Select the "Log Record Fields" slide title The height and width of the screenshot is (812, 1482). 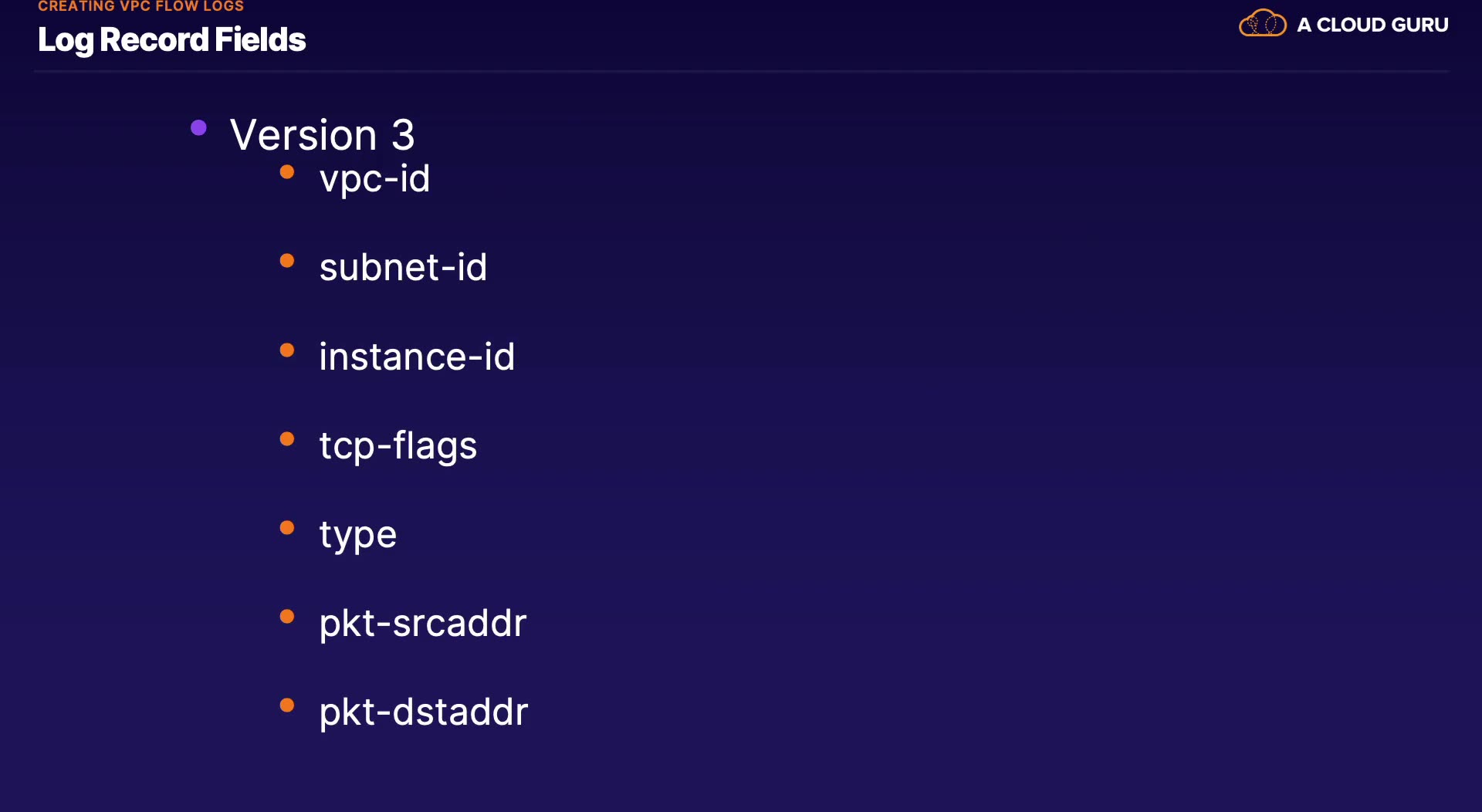pos(171,40)
